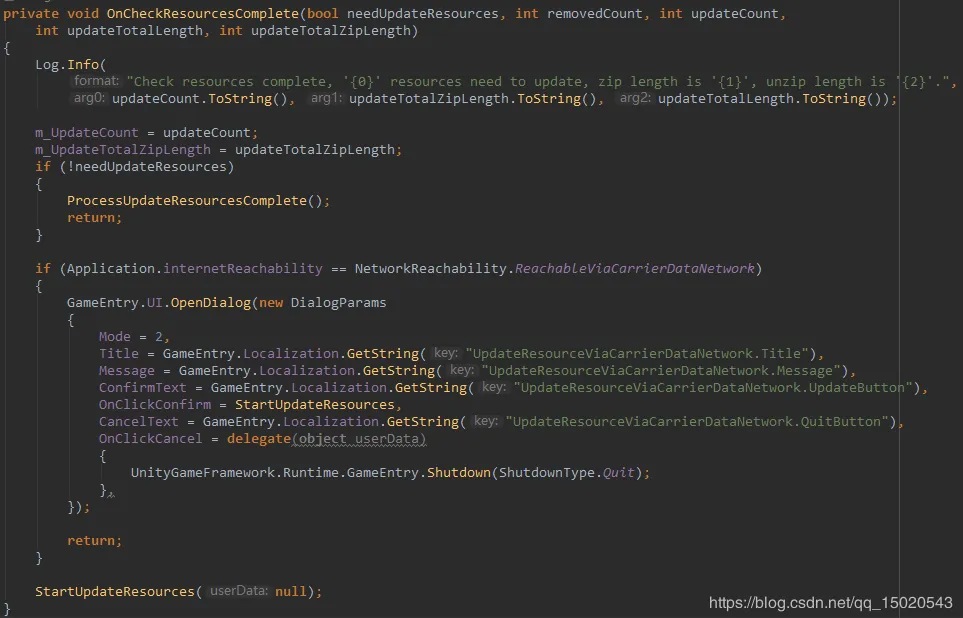Click the OnClickConfirm property
The width and height of the screenshot is (963, 618).
point(155,405)
